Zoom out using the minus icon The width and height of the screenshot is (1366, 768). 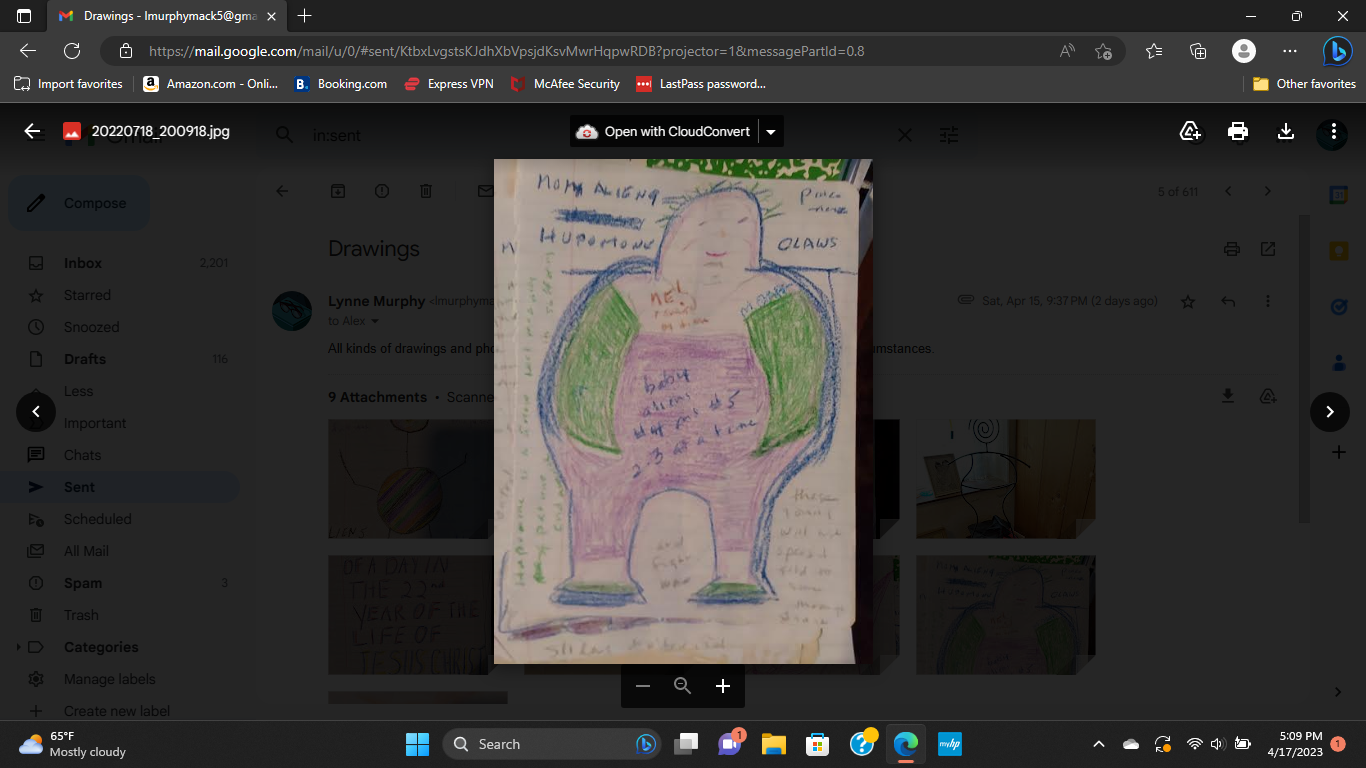pos(643,686)
